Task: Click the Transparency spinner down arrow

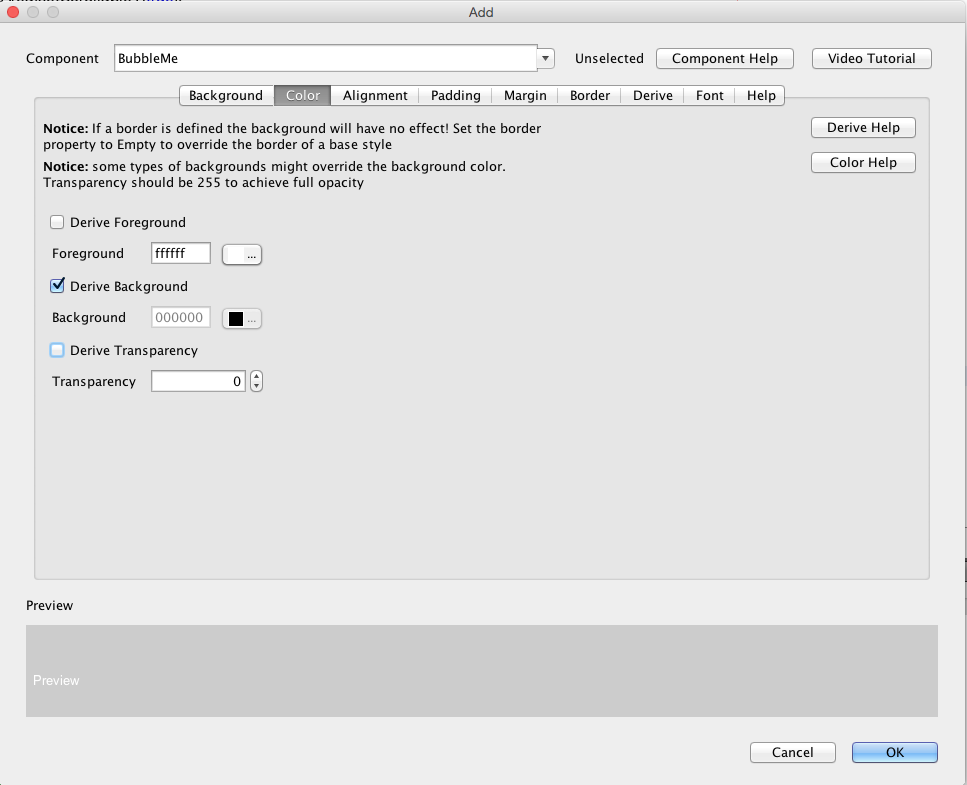Action: 255,385
